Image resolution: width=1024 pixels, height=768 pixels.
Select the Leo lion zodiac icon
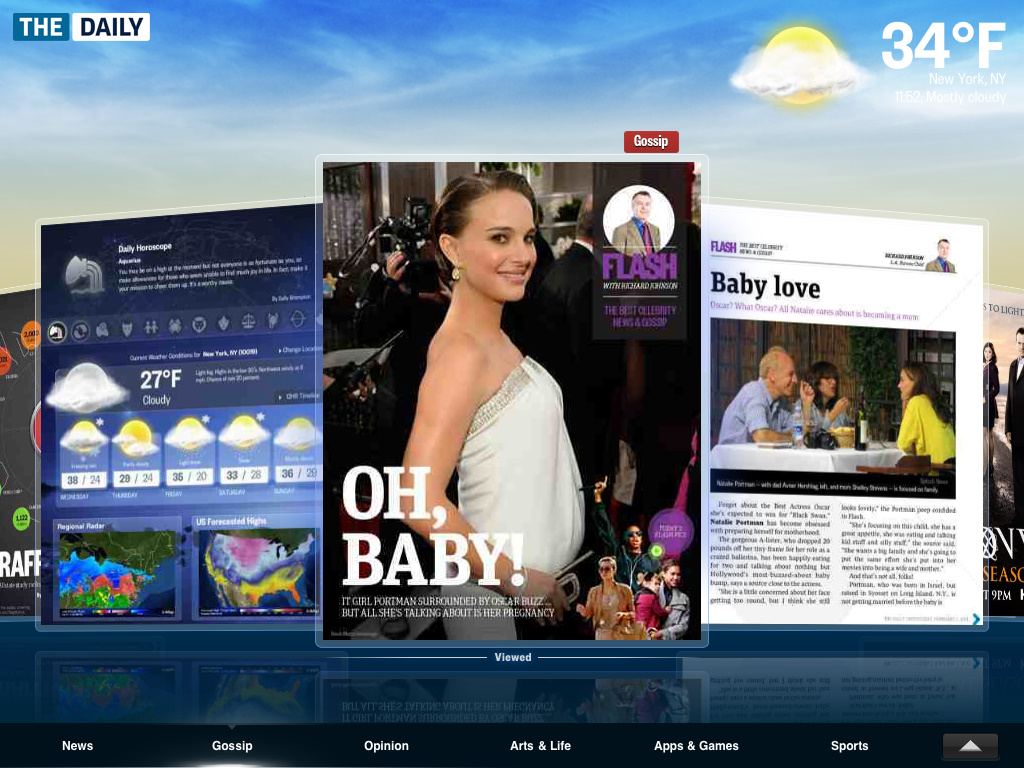coord(199,324)
